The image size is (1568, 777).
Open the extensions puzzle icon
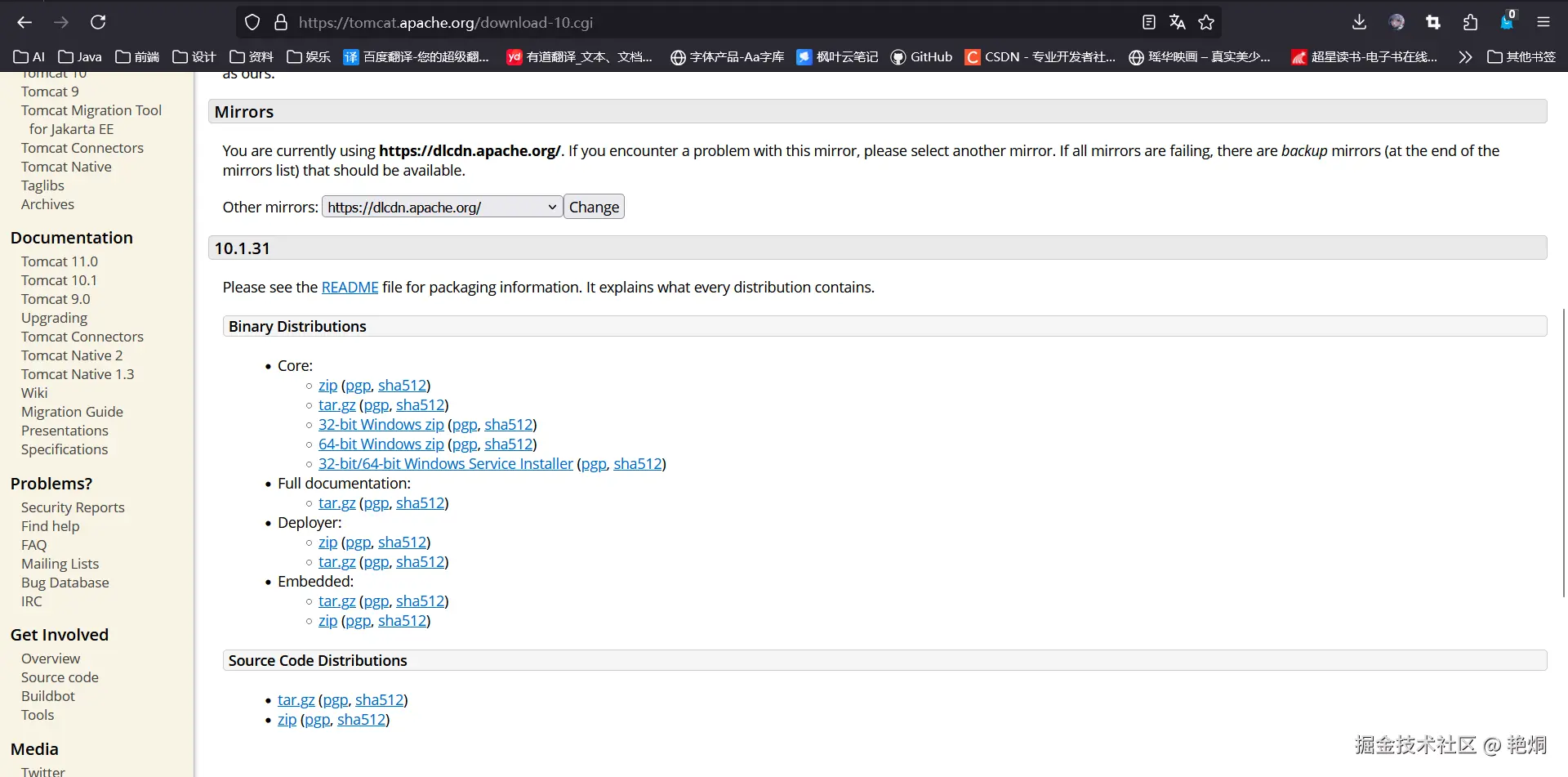click(x=1470, y=22)
